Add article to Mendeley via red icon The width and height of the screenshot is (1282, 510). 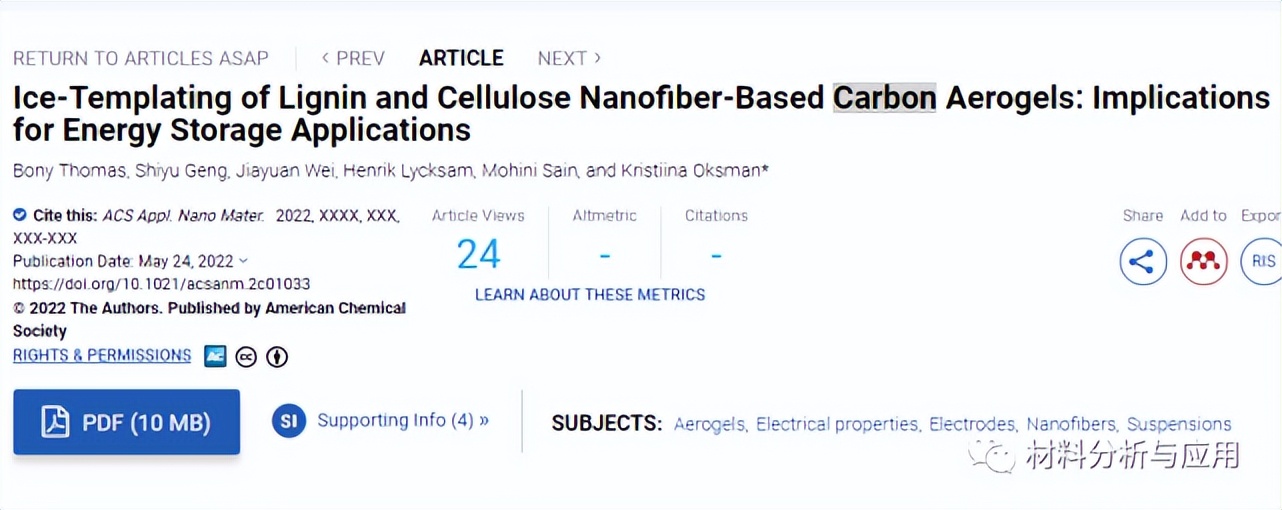pos(1204,262)
